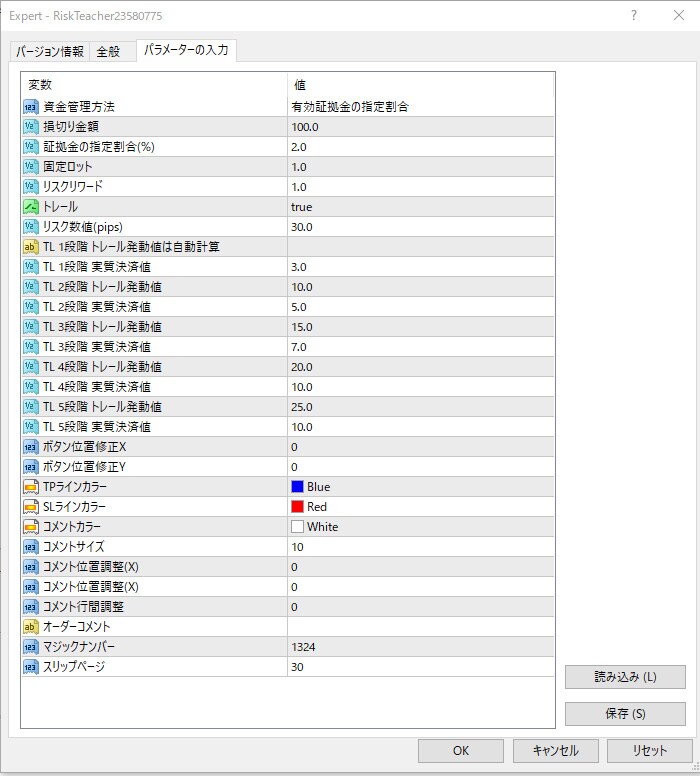Click the Red swatch for SLラインカラー
The height and width of the screenshot is (776, 700).
(297, 507)
